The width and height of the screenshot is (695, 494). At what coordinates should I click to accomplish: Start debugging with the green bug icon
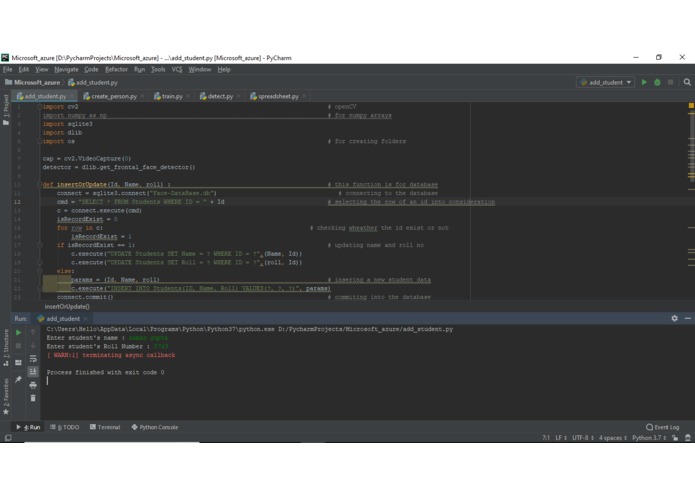657,82
